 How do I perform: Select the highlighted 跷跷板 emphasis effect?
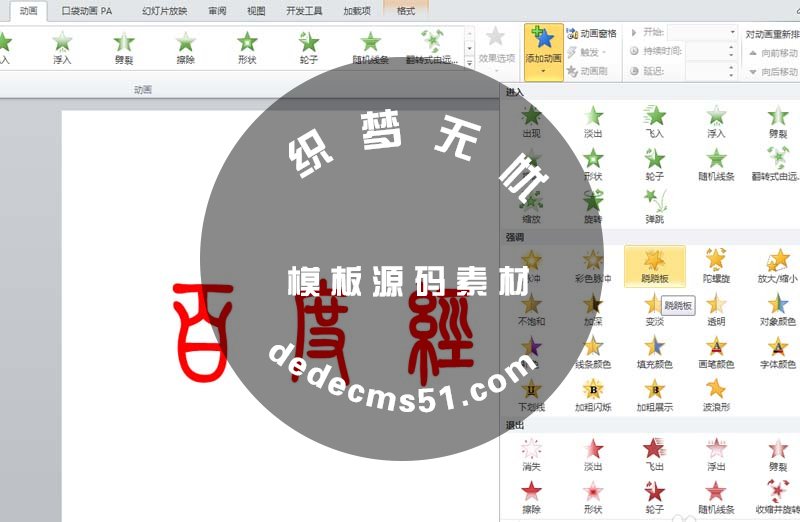(x=655, y=266)
